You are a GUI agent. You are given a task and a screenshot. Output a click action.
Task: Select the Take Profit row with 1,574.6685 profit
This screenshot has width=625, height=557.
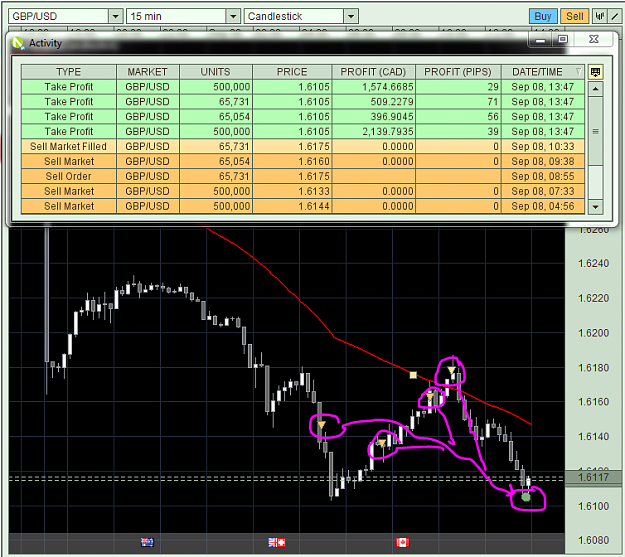point(303,87)
